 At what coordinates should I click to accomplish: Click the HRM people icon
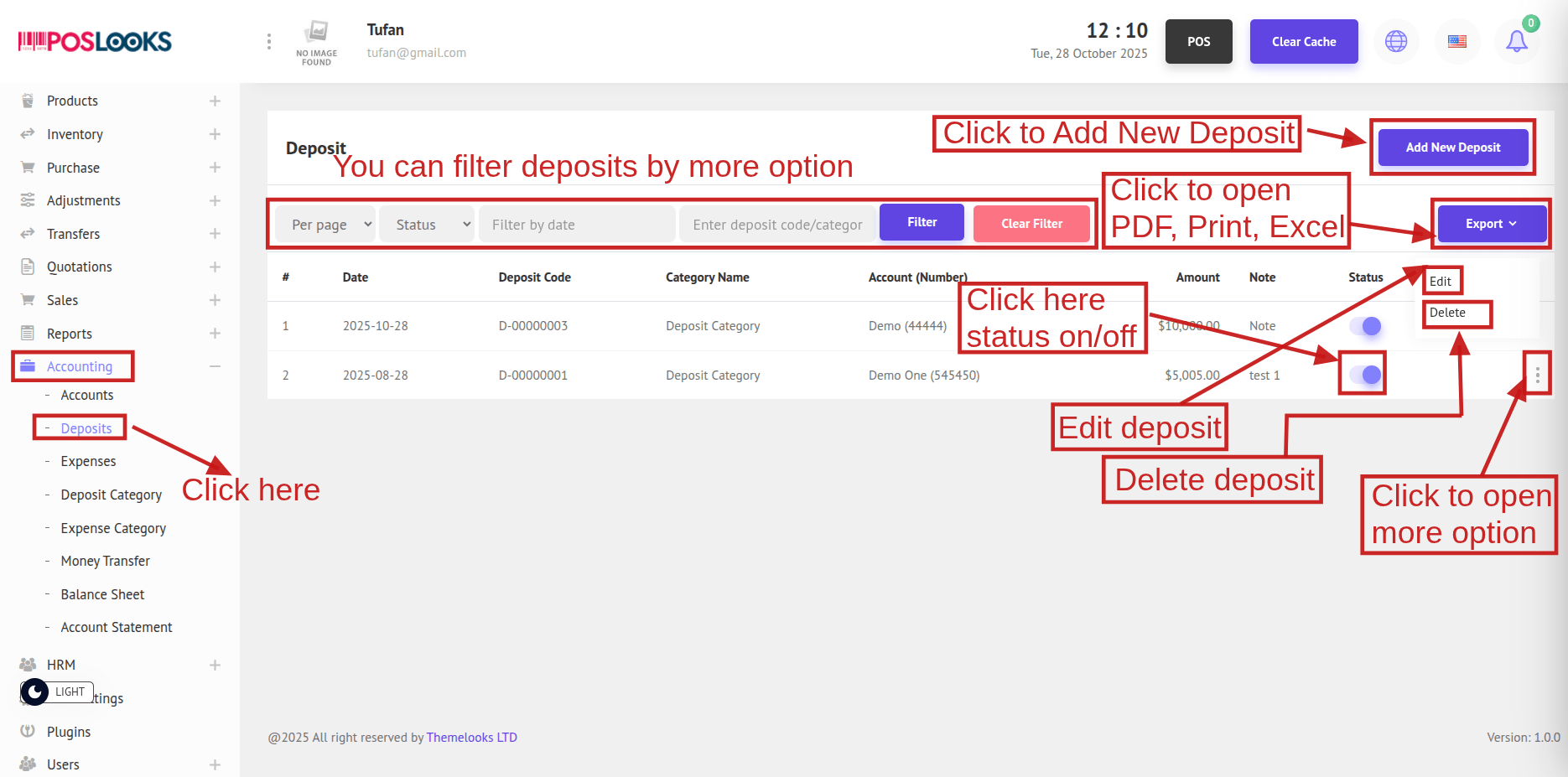click(x=28, y=665)
